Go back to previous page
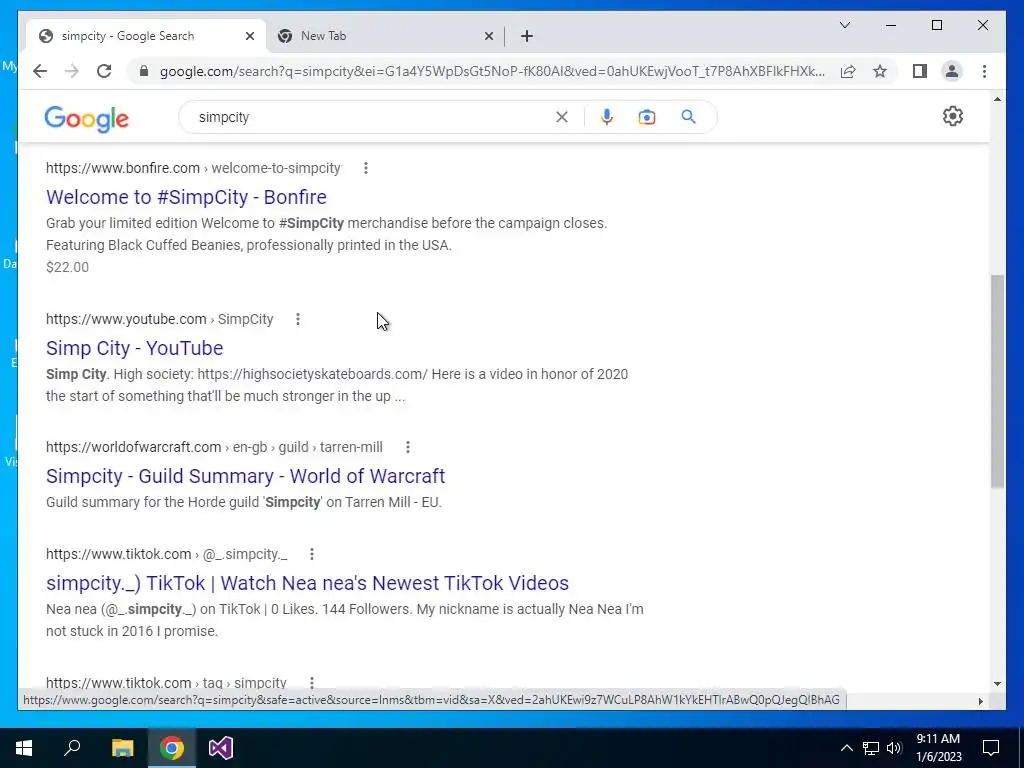1024x768 pixels. (40, 71)
